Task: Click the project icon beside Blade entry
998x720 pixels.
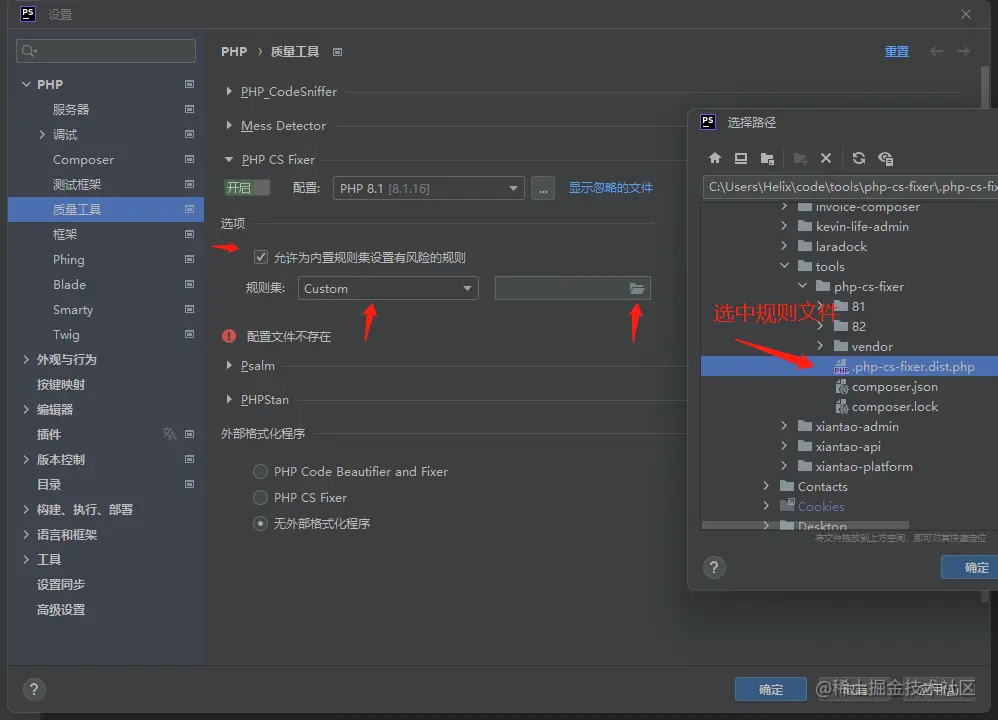Action: pos(189,284)
